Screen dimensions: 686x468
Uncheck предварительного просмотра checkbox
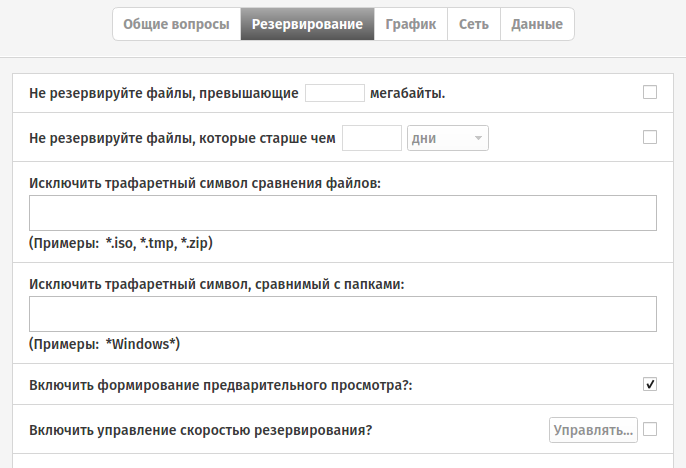tap(650, 384)
